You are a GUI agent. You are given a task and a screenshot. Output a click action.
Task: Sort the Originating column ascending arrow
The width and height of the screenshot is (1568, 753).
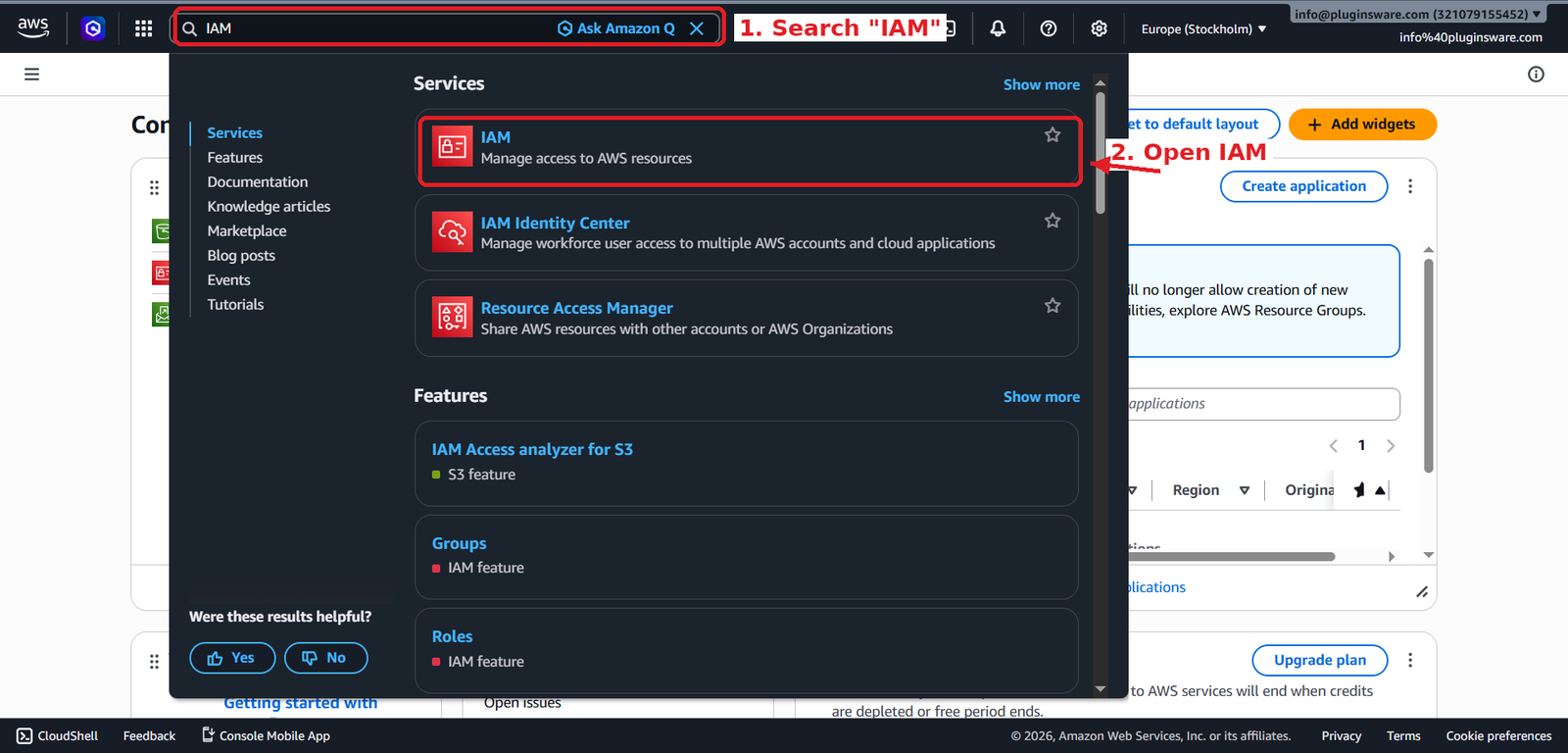tap(1380, 490)
